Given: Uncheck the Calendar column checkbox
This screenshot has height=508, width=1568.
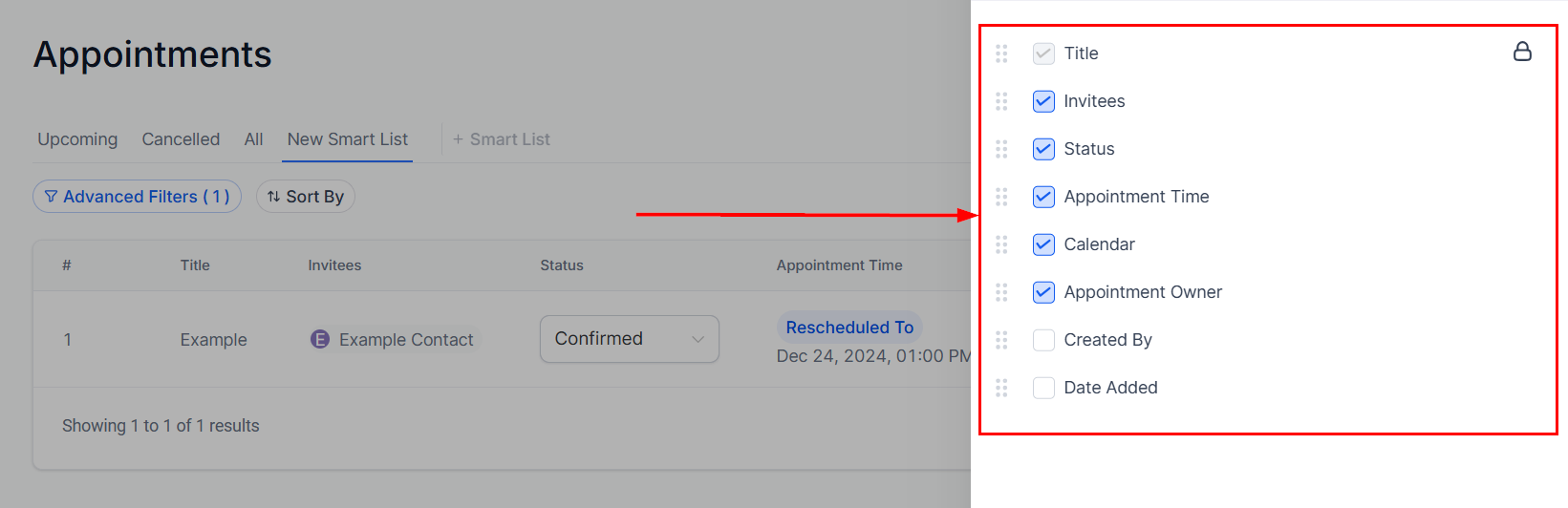Looking at the screenshot, I should [x=1043, y=244].
